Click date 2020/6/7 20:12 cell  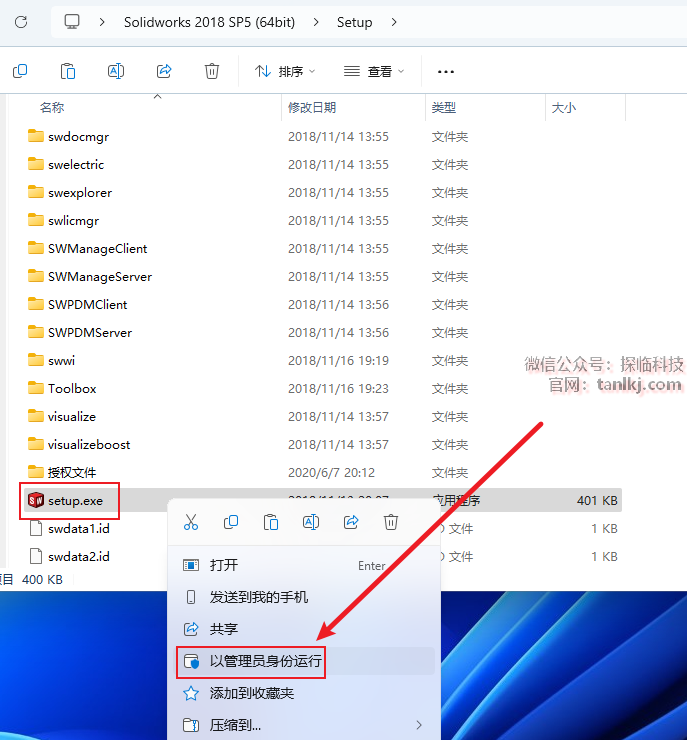click(331, 472)
